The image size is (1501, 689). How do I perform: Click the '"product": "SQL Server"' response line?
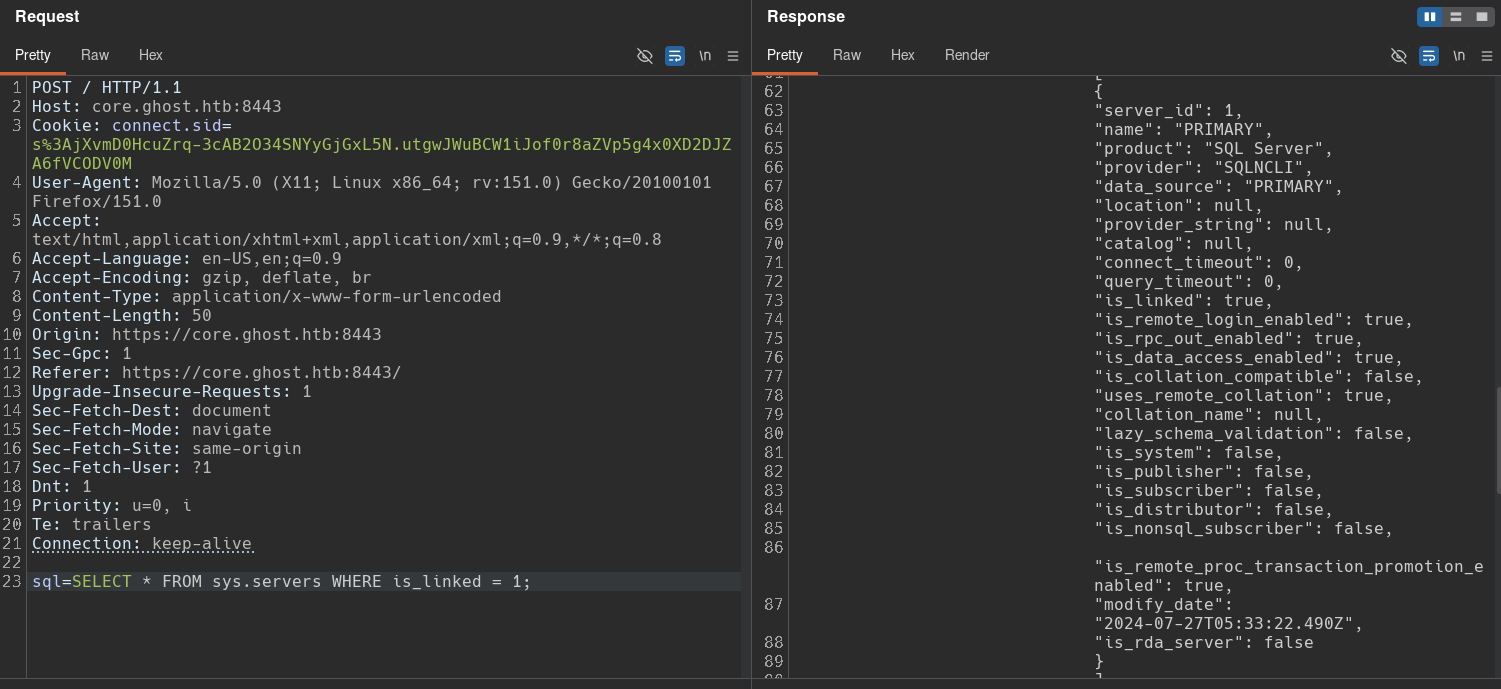[x=1214, y=149]
